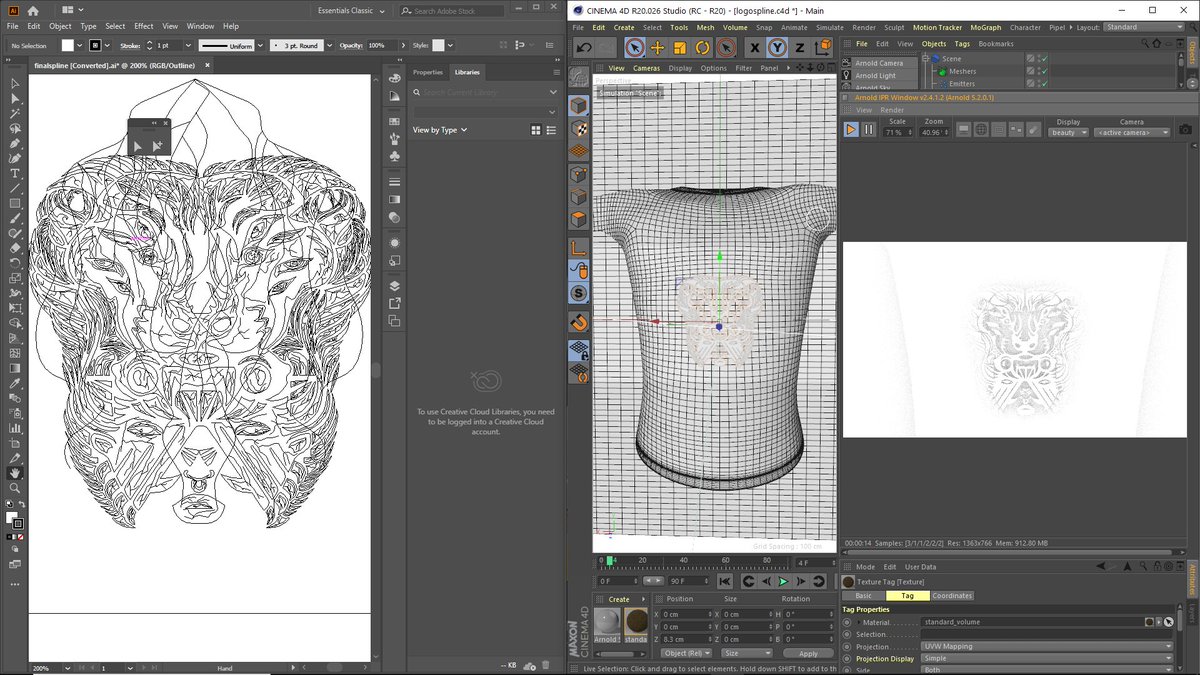Toggle the X axis lock
Image resolution: width=1200 pixels, height=675 pixels.
(x=755, y=47)
